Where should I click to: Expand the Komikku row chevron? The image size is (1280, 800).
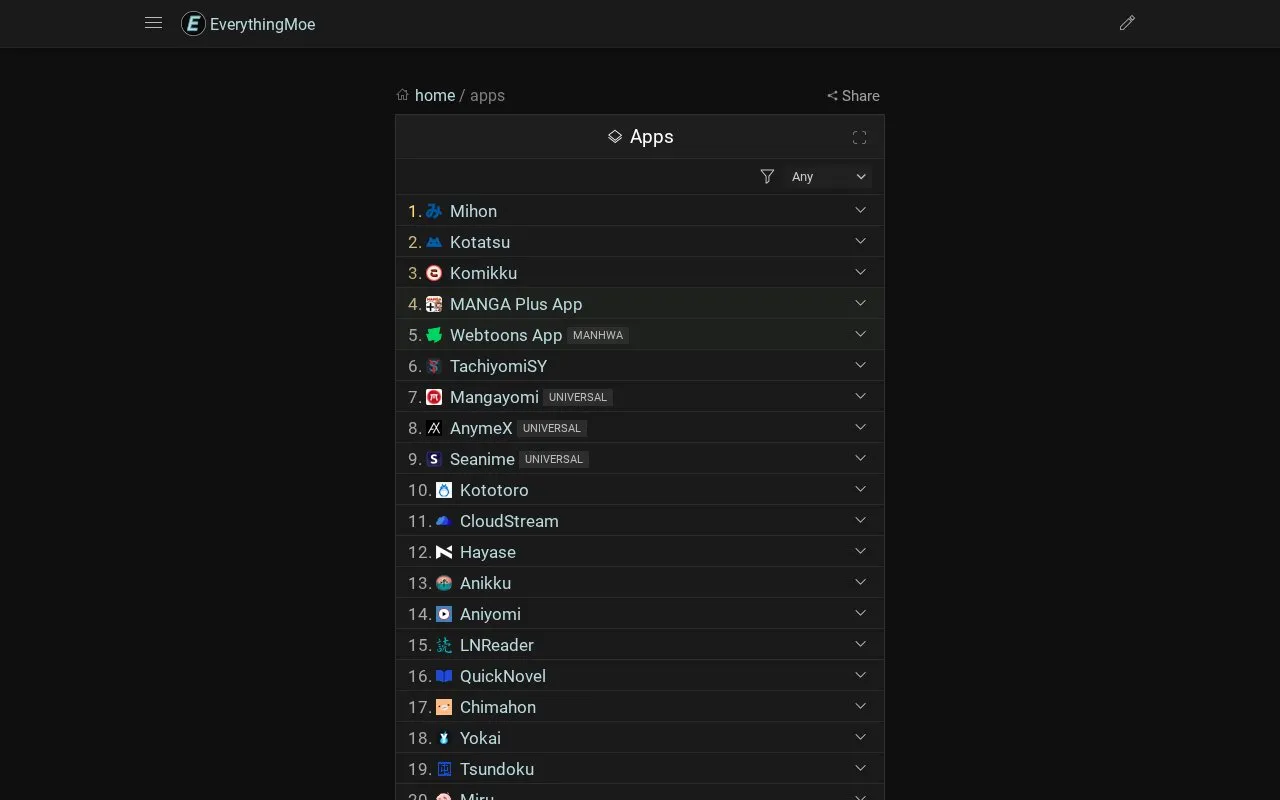860,272
